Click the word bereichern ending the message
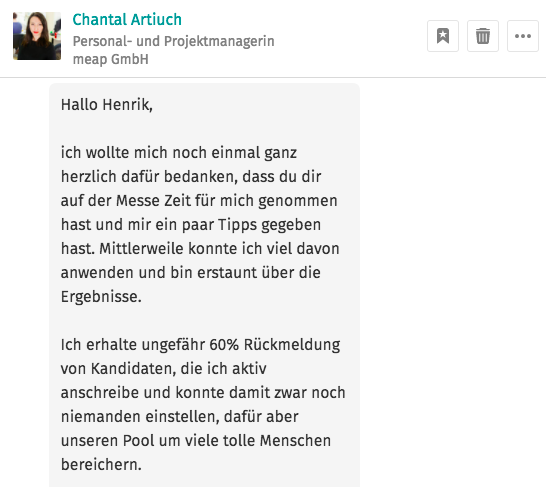 [101, 464]
